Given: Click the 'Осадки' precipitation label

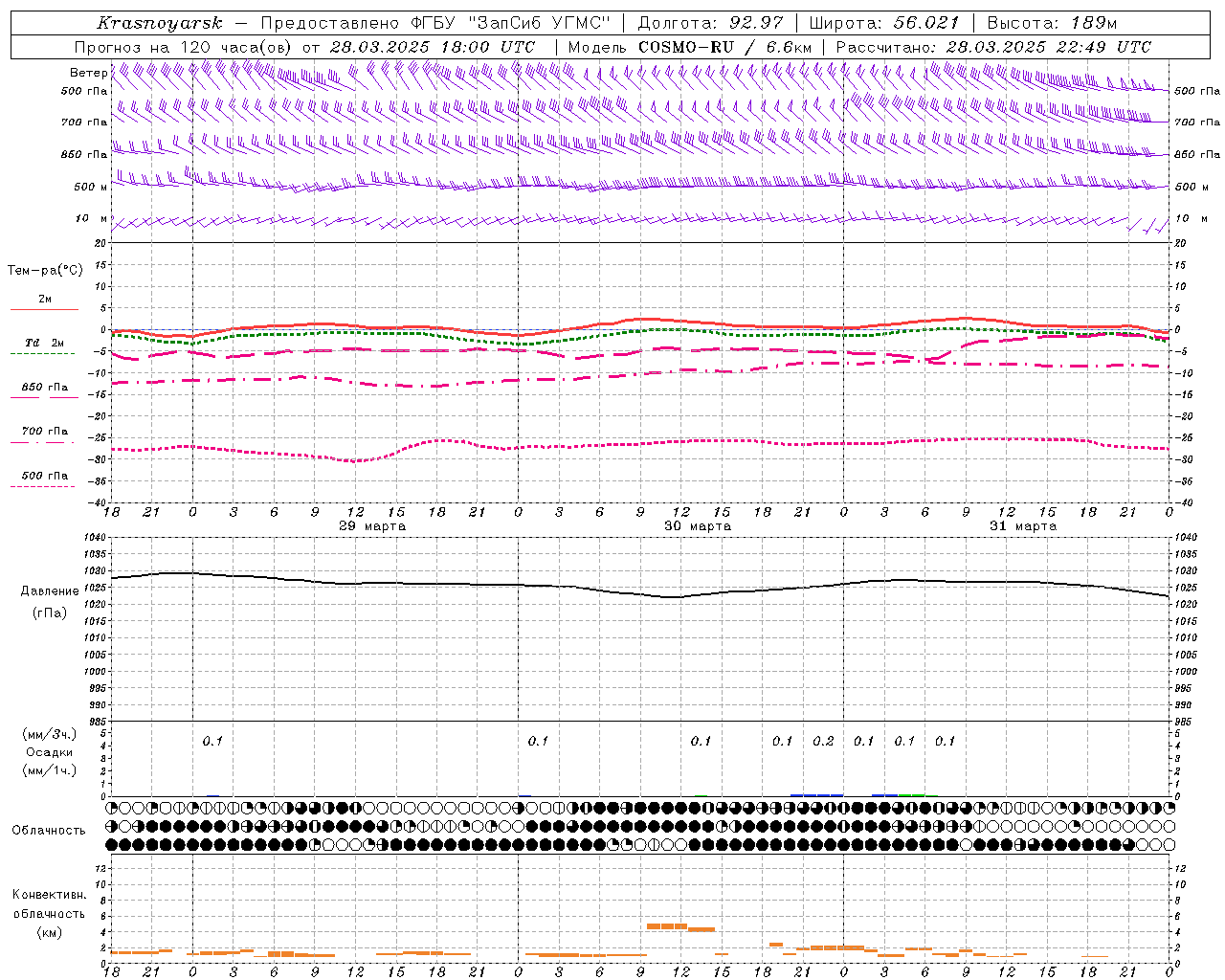Looking at the screenshot, I should coord(50,752).
